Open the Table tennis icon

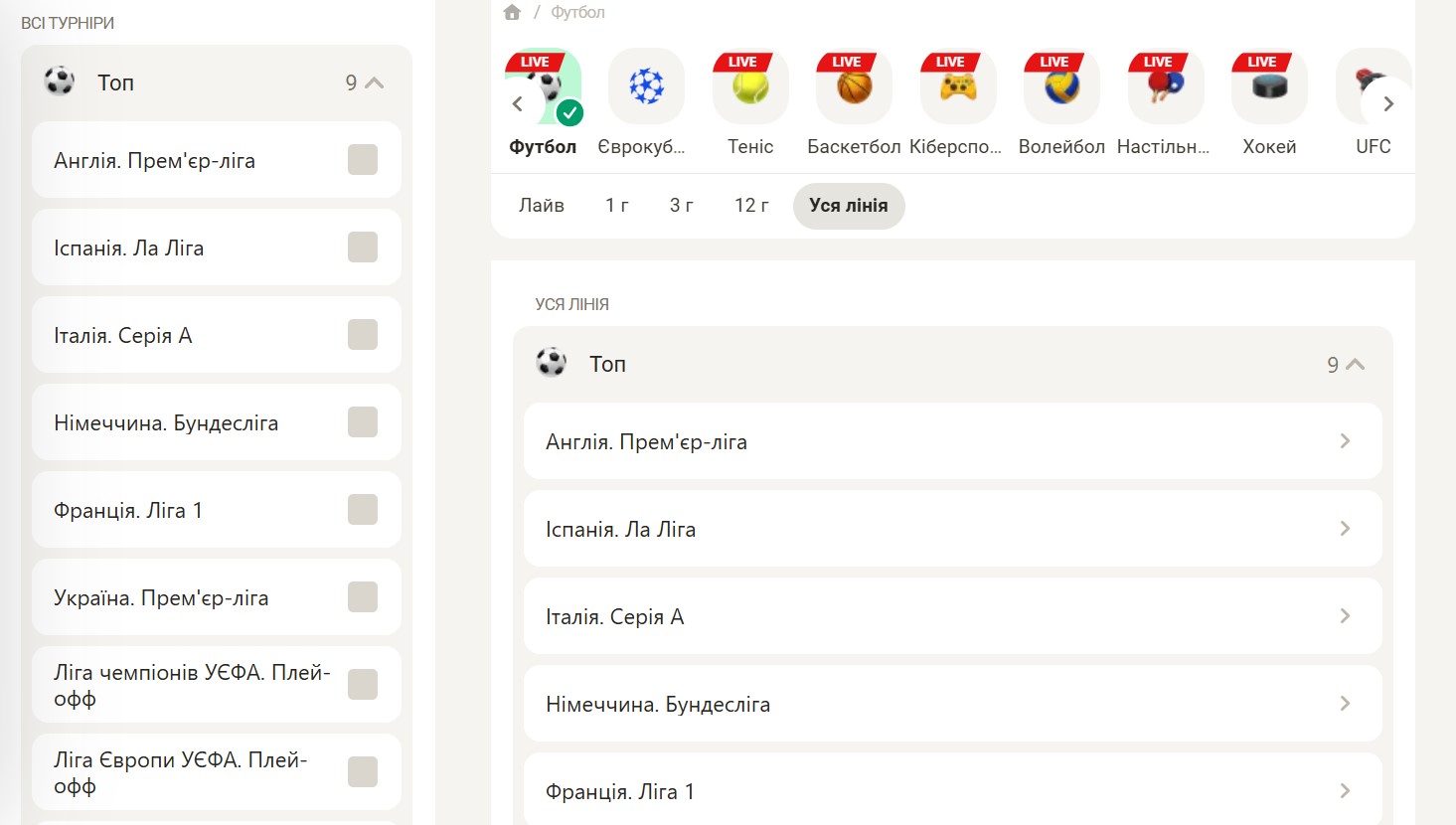click(1165, 87)
